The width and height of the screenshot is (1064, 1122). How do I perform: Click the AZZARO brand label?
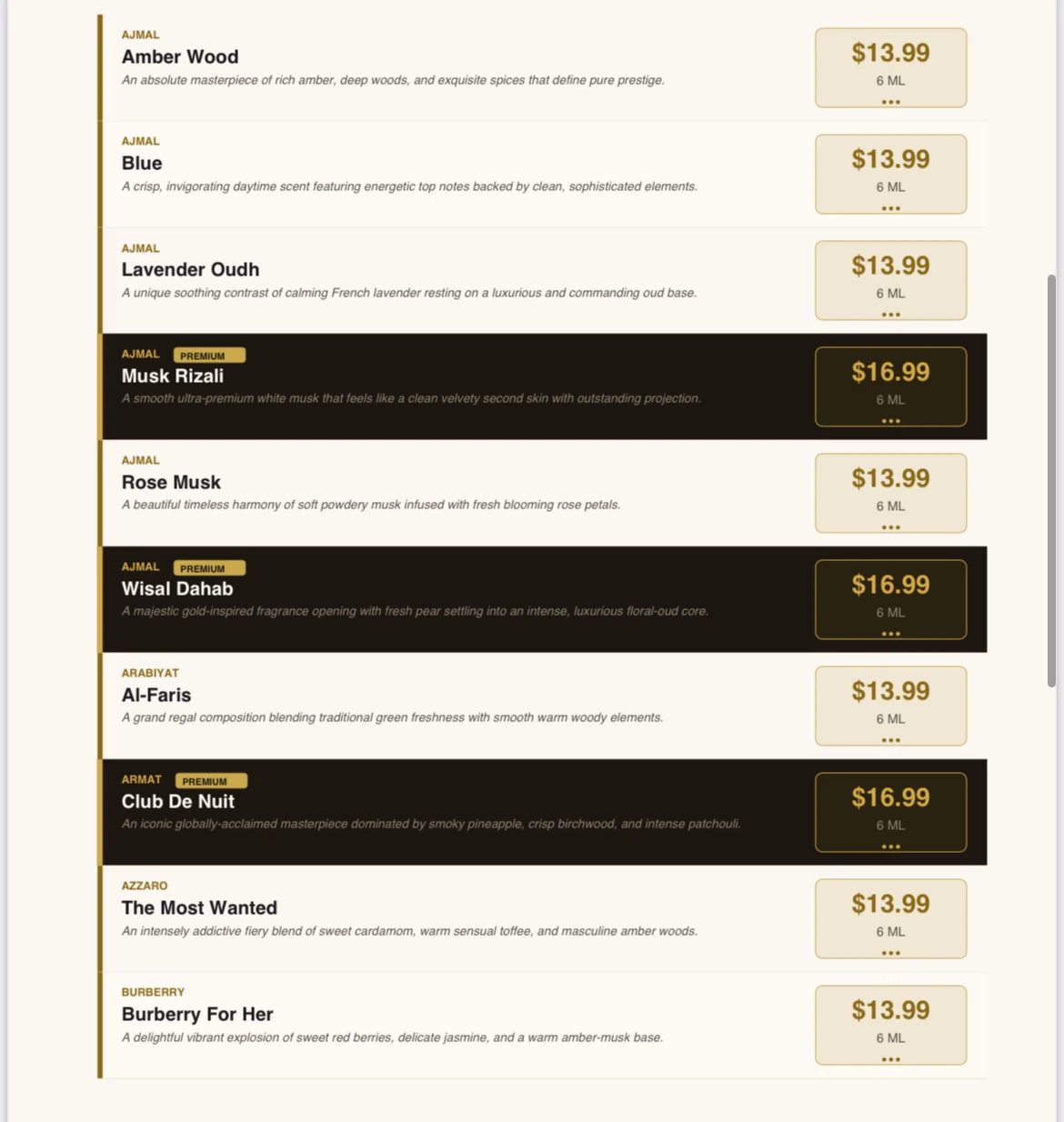tap(145, 886)
